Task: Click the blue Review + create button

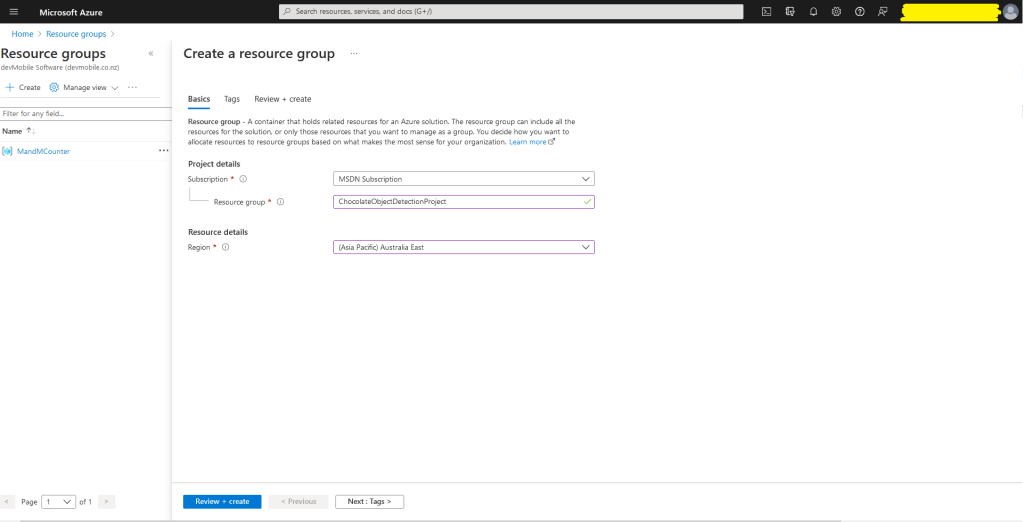Action: [222, 501]
